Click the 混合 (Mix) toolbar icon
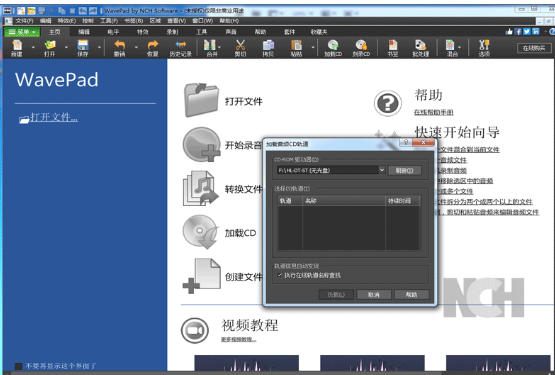The height and width of the screenshot is (375, 555). pyautogui.click(x=450, y=48)
